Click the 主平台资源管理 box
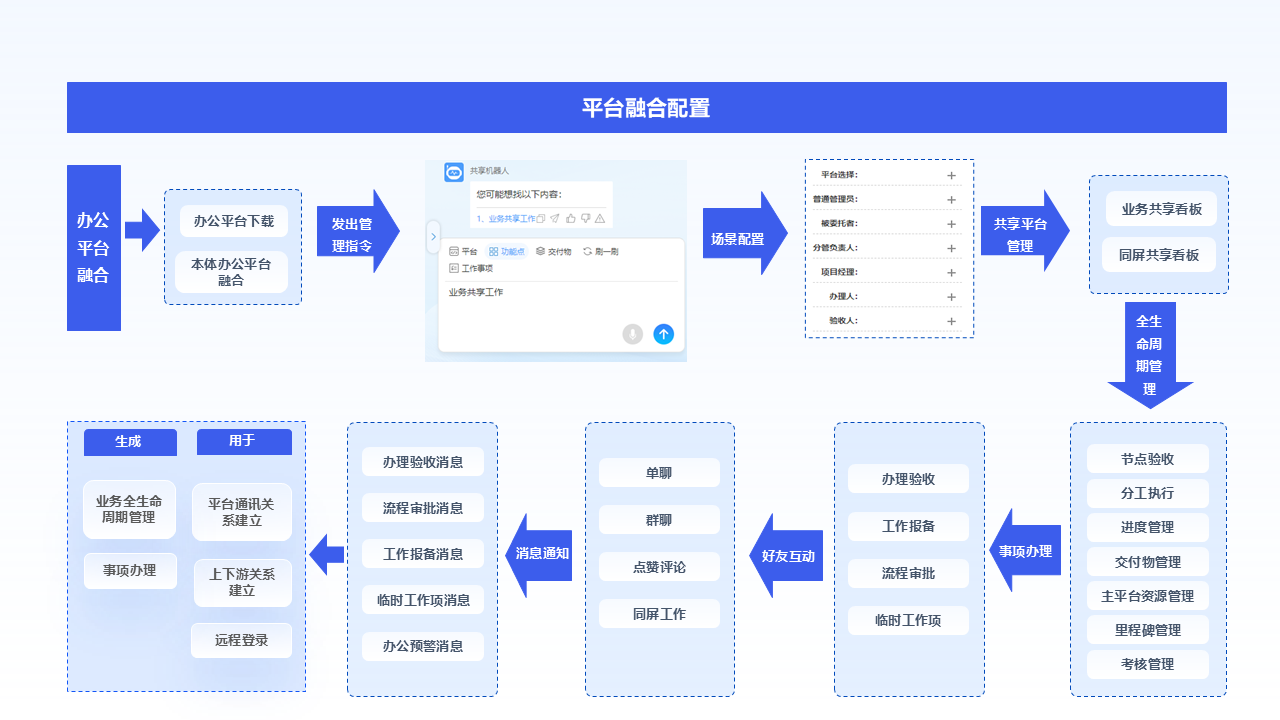1280x720 pixels. point(1148,596)
